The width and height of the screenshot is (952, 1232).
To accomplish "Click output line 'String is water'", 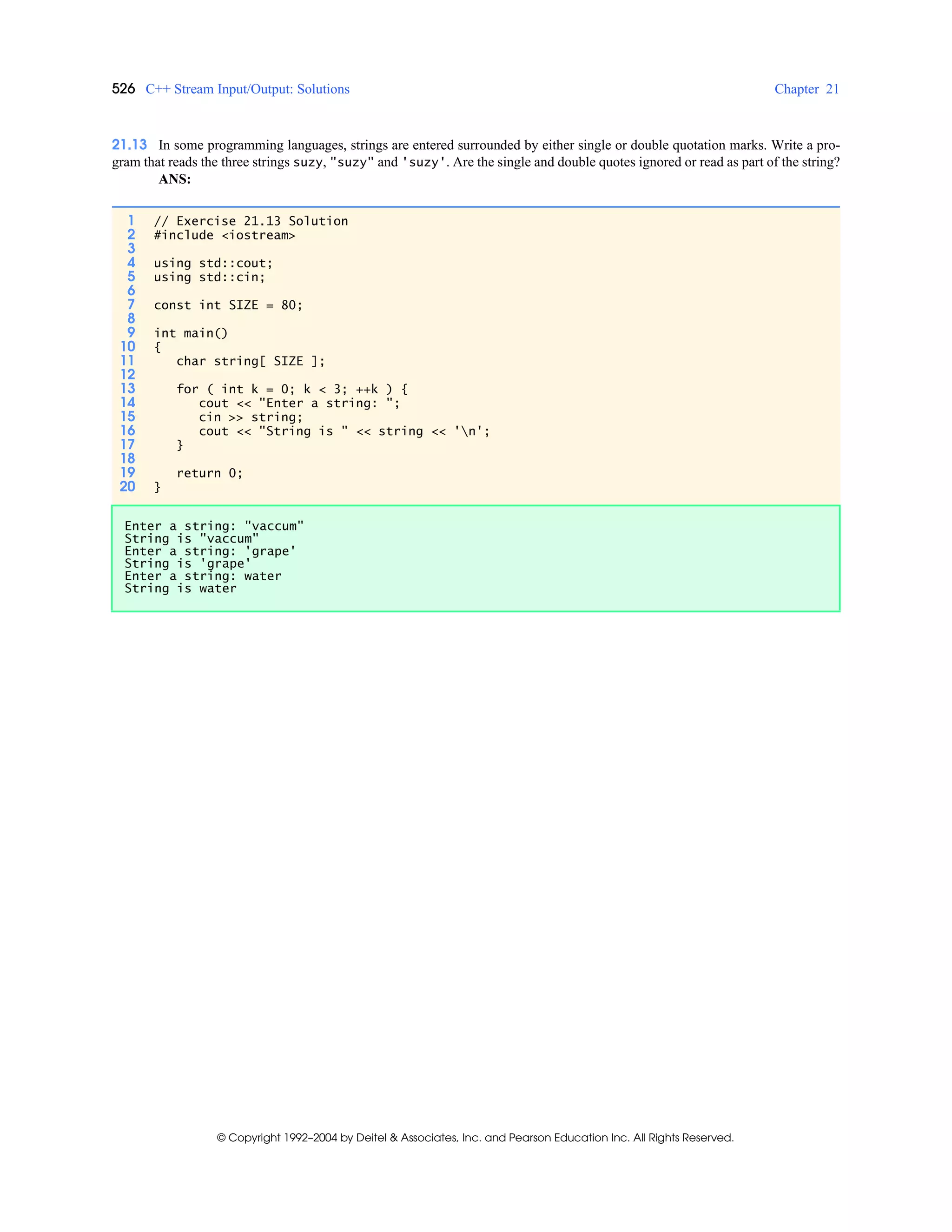I will pyautogui.click(x=180, y=589).
